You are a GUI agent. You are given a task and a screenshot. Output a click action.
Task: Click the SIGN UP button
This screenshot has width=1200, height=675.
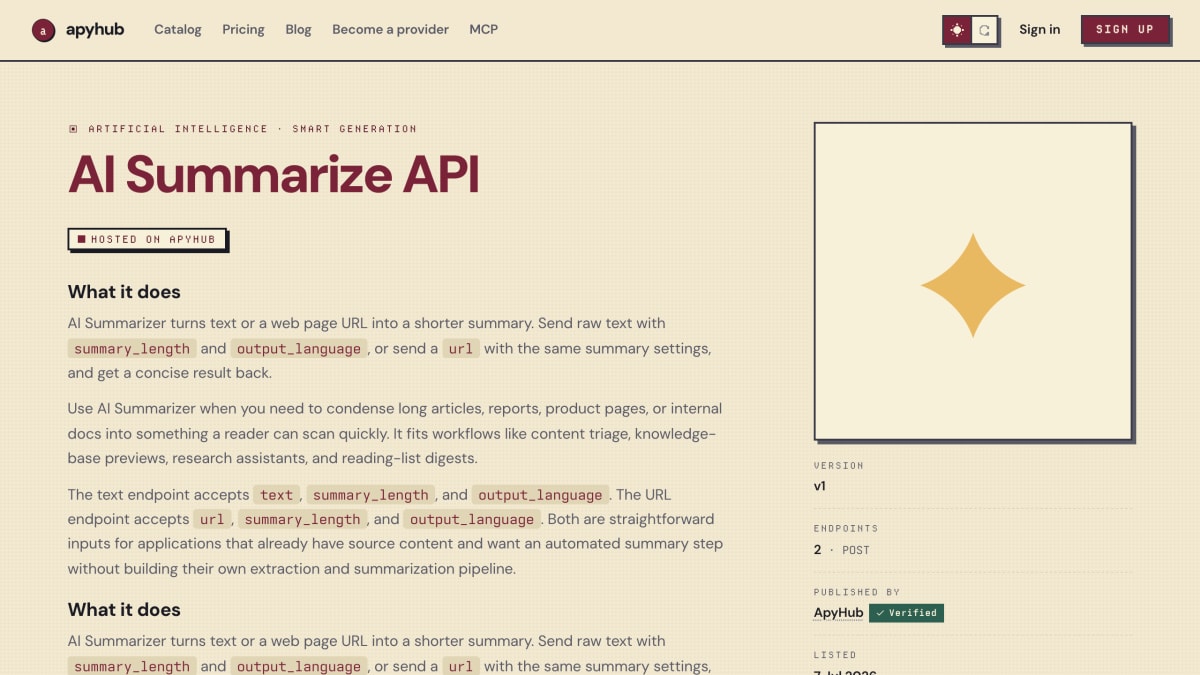(x=1125, y=29)
